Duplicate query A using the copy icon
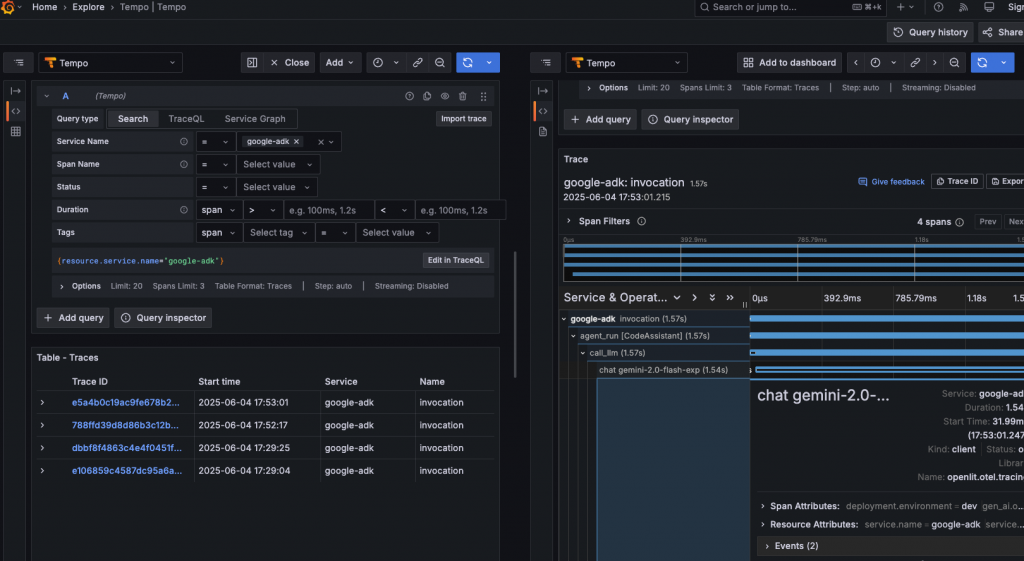 (x=427, y=96)
